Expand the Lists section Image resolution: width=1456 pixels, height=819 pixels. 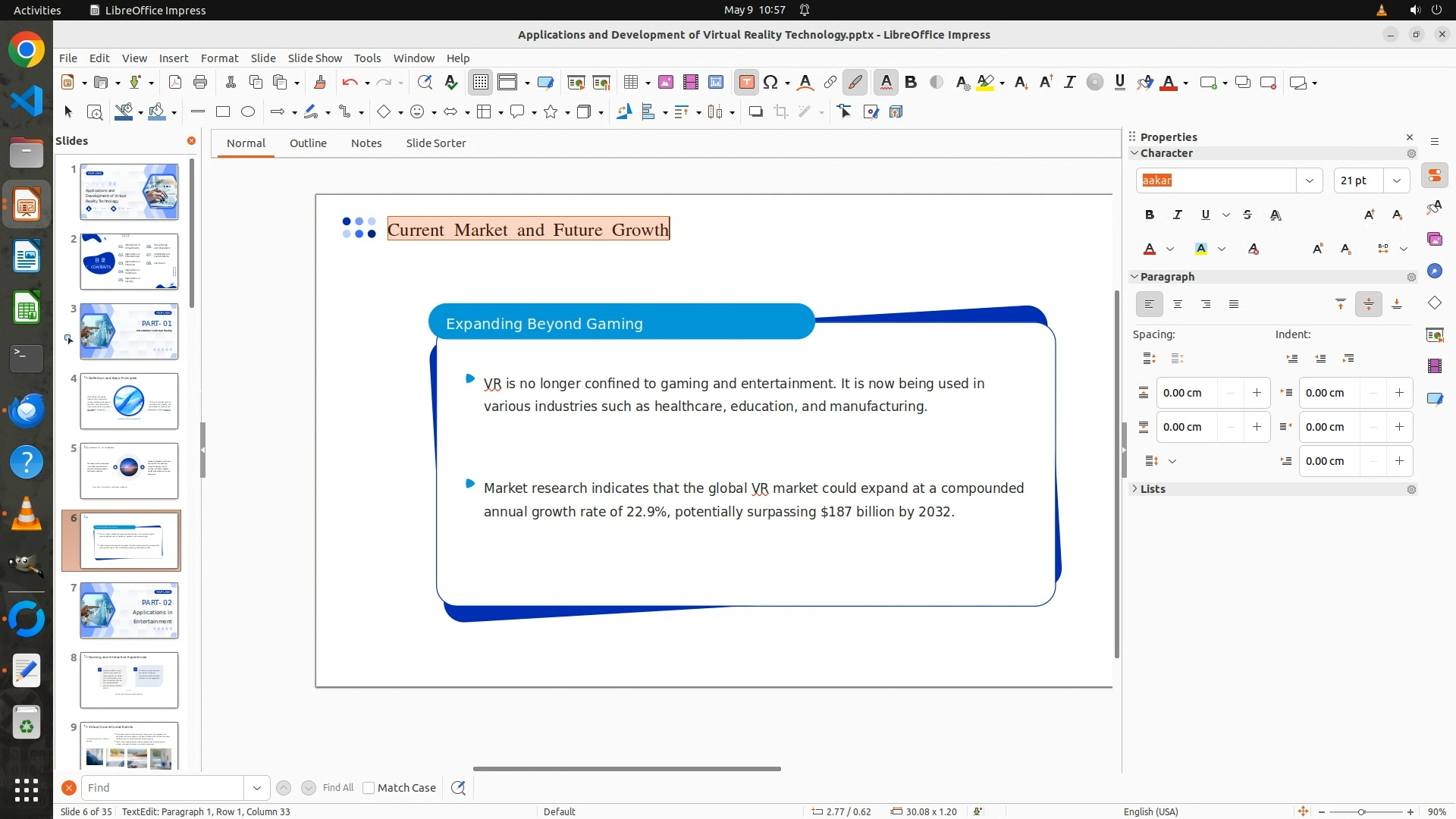pos(1153,489)
